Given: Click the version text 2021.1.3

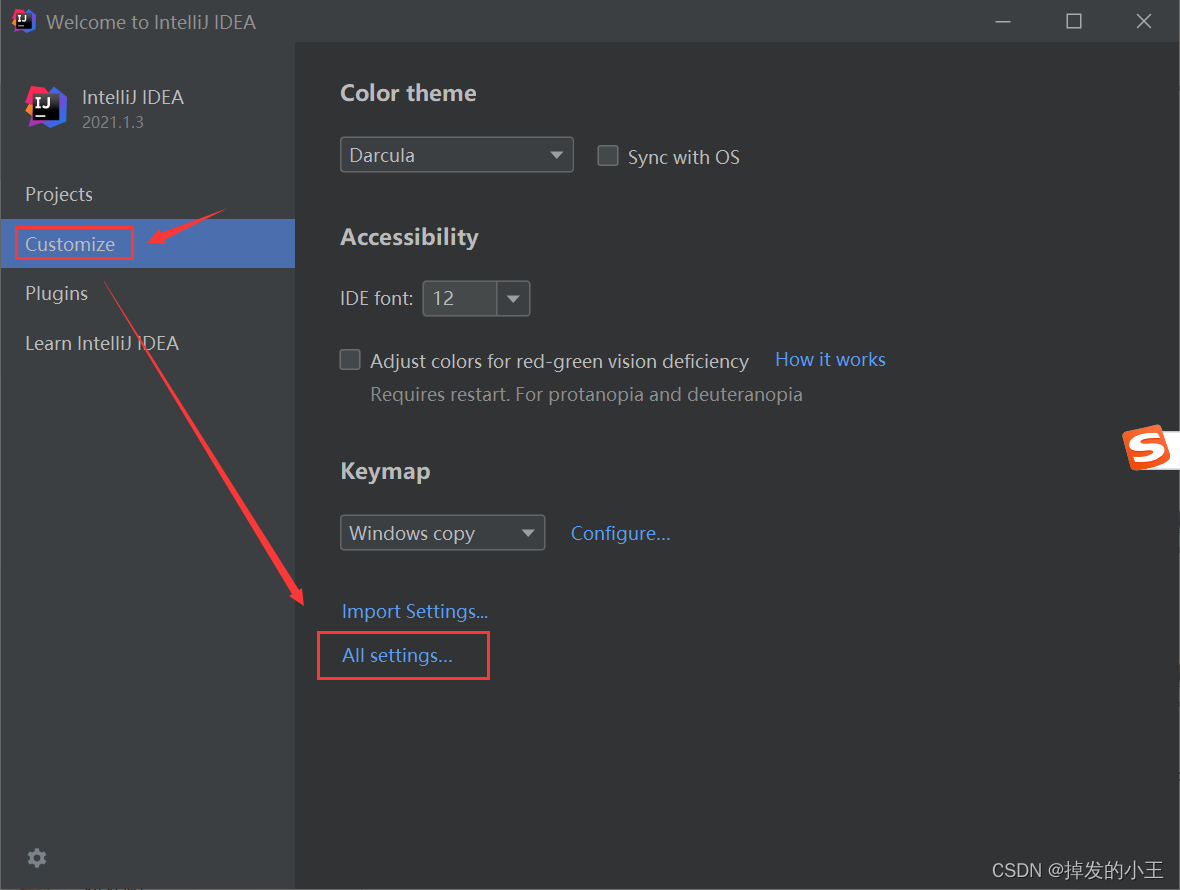Looking at the screenshot, I should point(113,122).
